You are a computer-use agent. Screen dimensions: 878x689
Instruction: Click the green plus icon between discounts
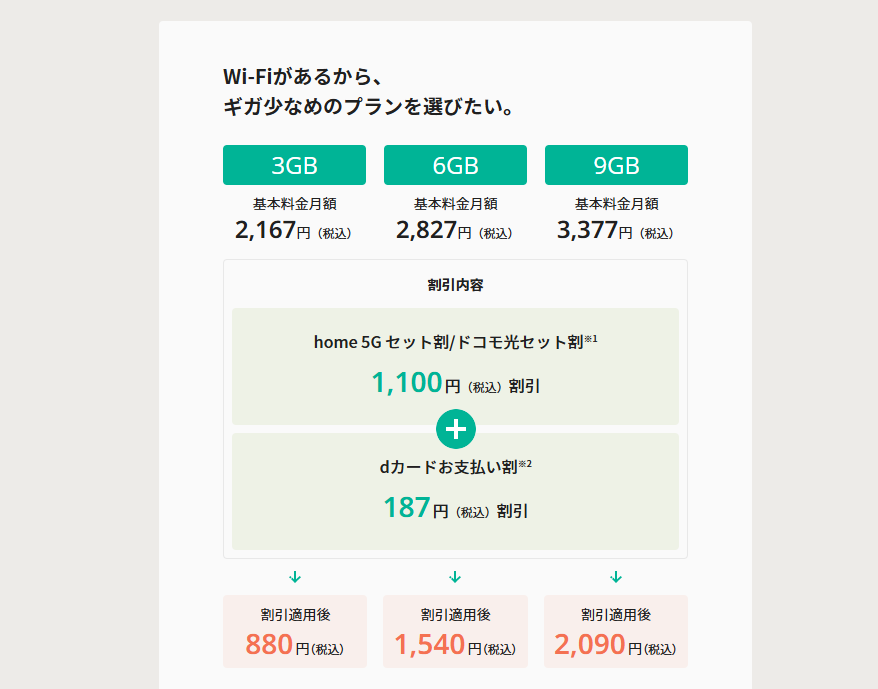[456, 429]
